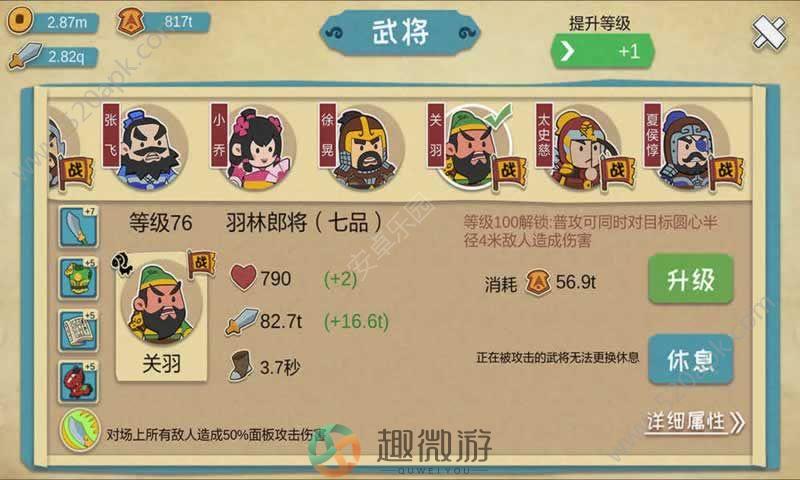Expand 详细属性 detailed attributes
The height and width of the screenshot is (480, 800).
pyautogui.click(x=695, y=422)
